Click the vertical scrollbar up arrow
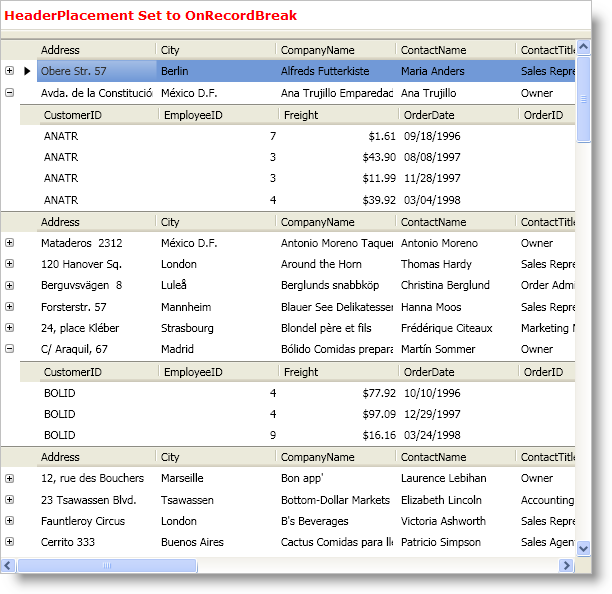This screenshot has width=612, height=594. [x=584, y=47]
